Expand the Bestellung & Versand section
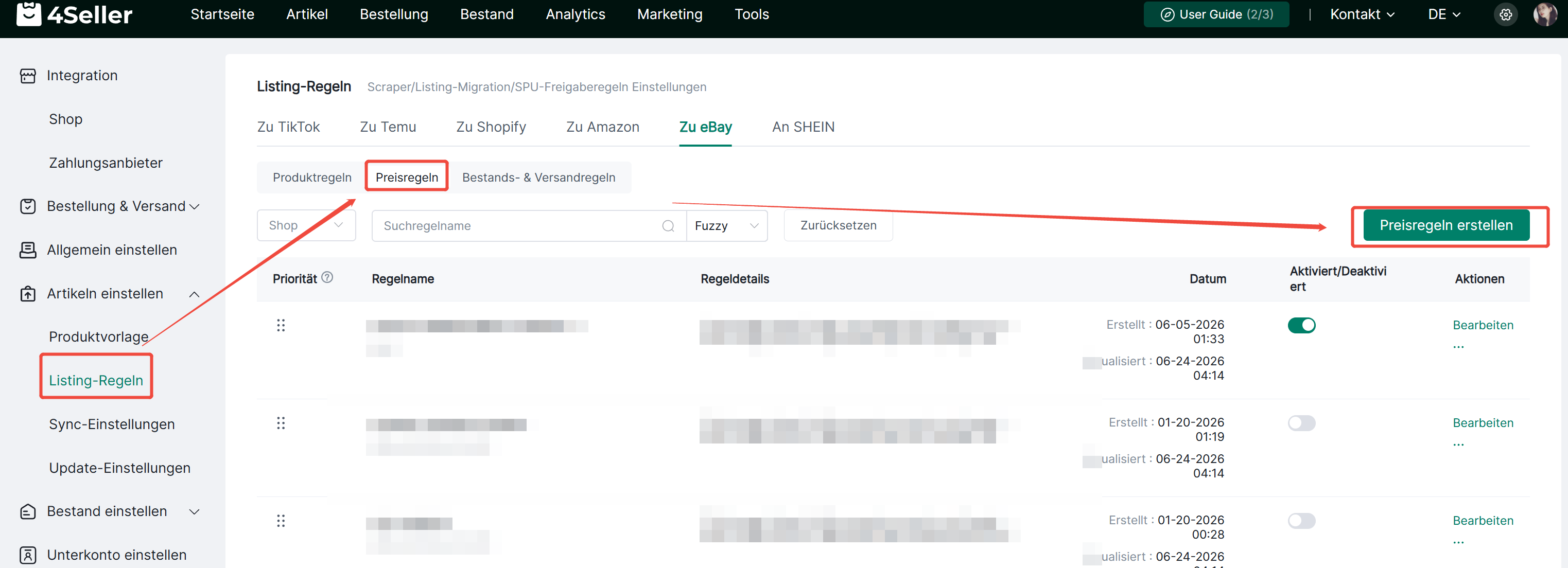1568x568 pixels. point(194,207)
